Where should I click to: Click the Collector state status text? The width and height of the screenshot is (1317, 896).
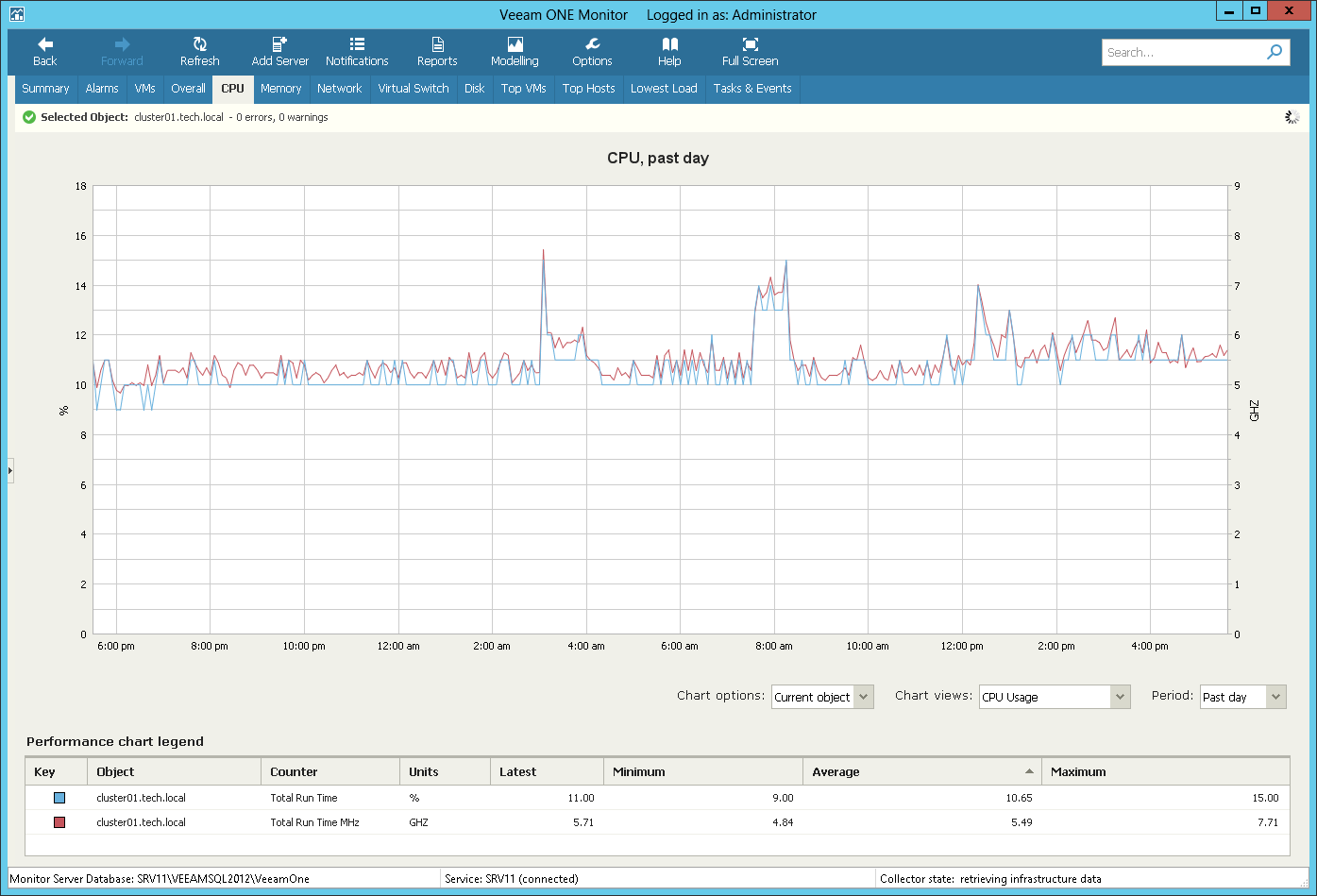click(990, 878)
